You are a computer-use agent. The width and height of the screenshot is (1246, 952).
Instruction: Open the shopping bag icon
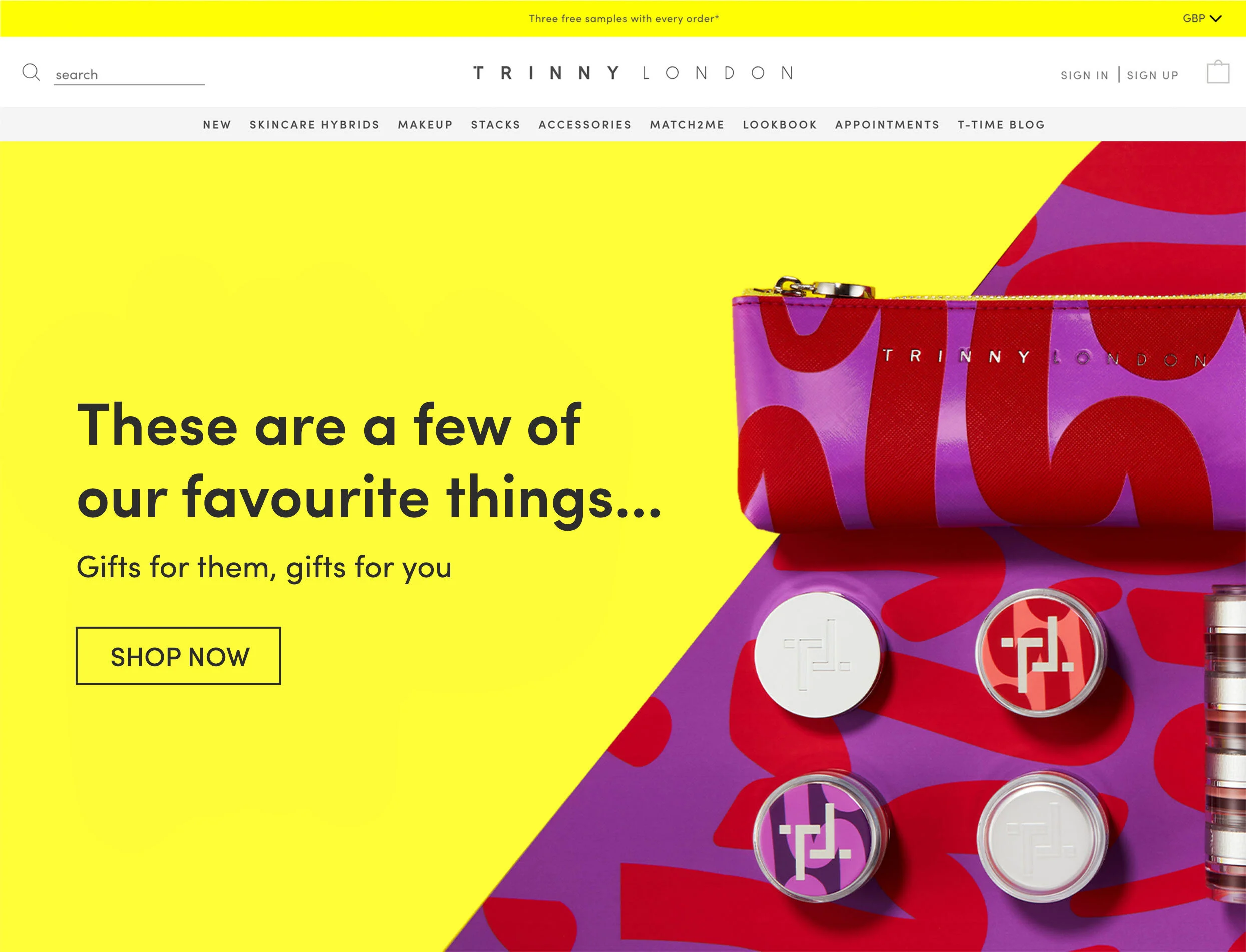pyautogui.click(x=1218, y=72)
